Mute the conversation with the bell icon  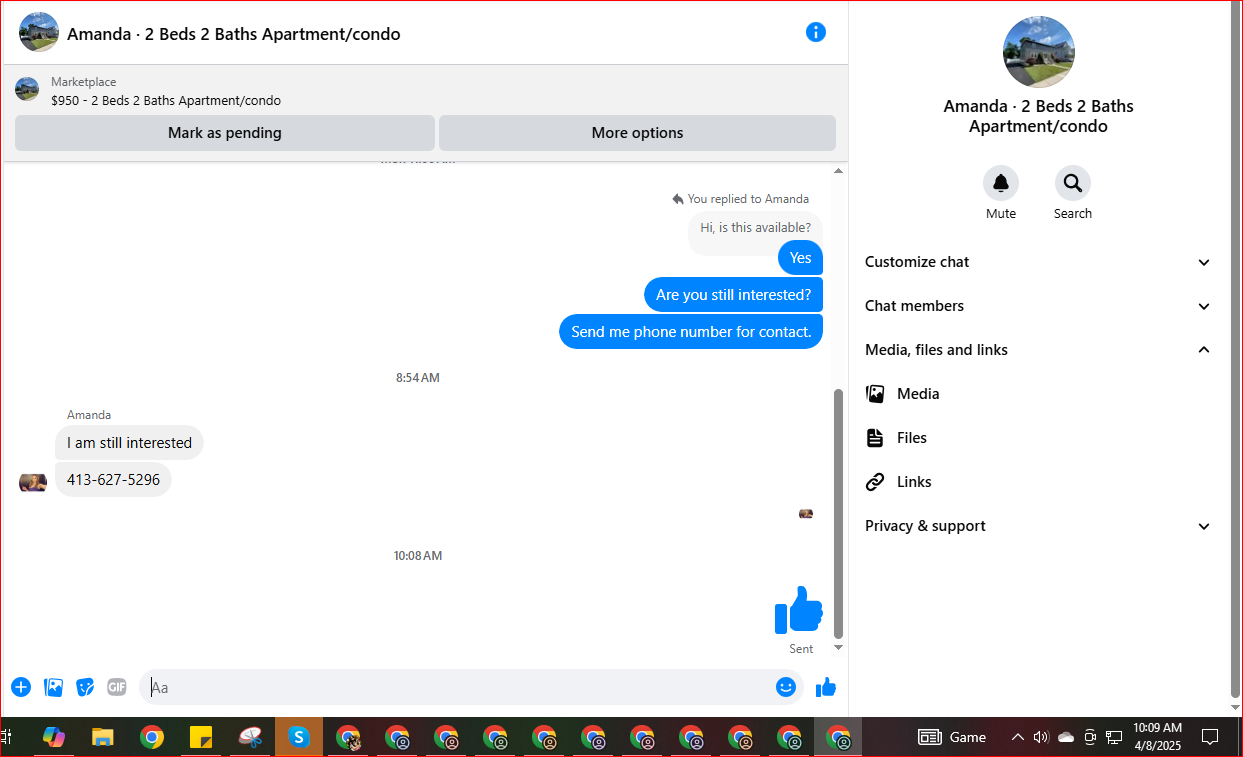click(x=1001, y=183)
